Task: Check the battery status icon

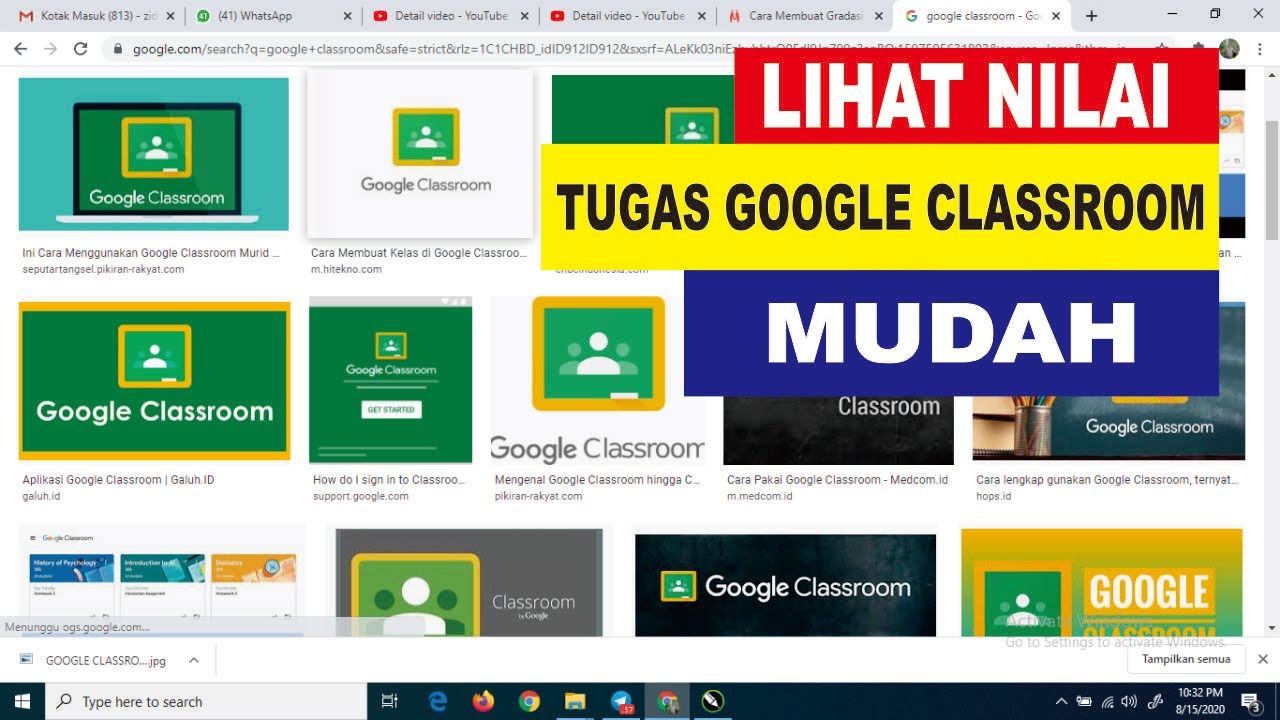Action: click(1084, 701)
